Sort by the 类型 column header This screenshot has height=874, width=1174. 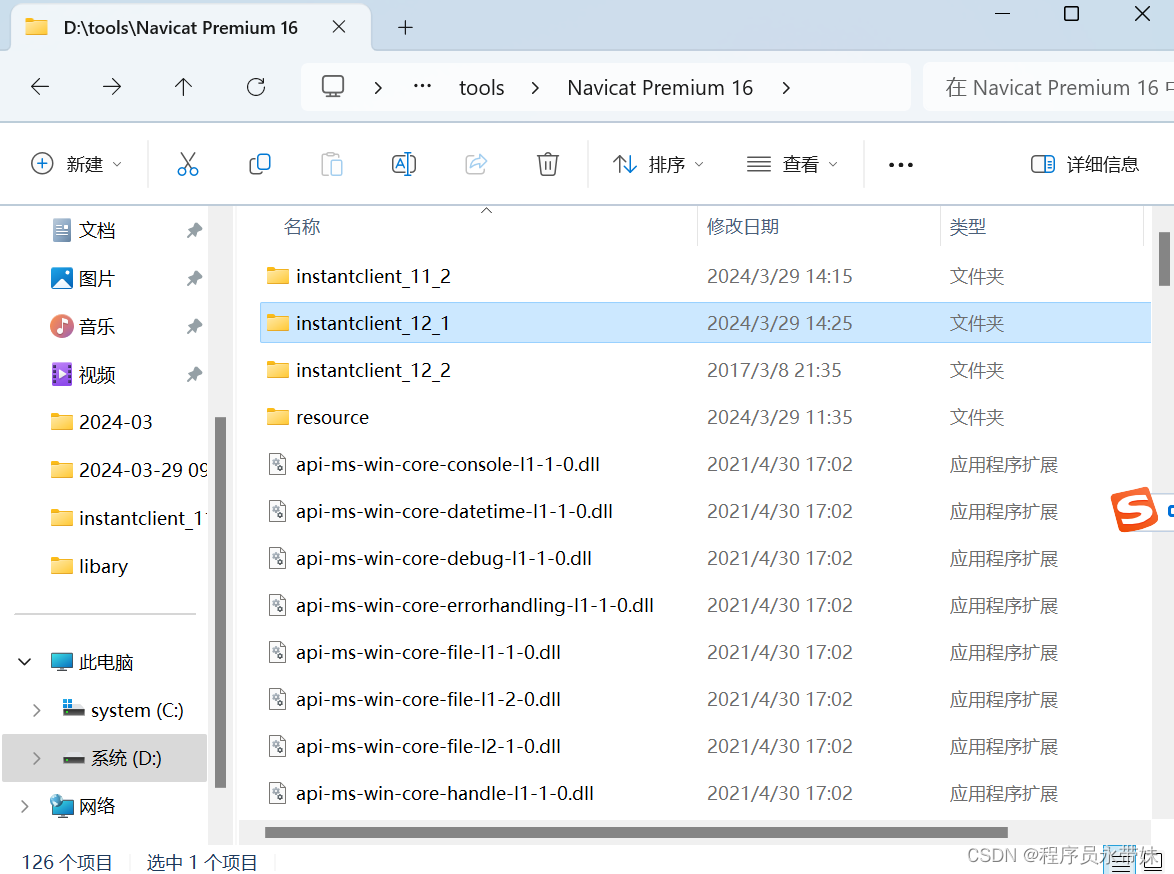coord(967,226)
